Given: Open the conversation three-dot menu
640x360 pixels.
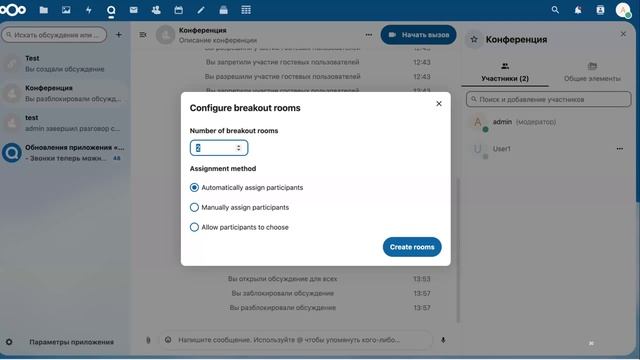Looking at the screenshot, I should tap(369, 35).
